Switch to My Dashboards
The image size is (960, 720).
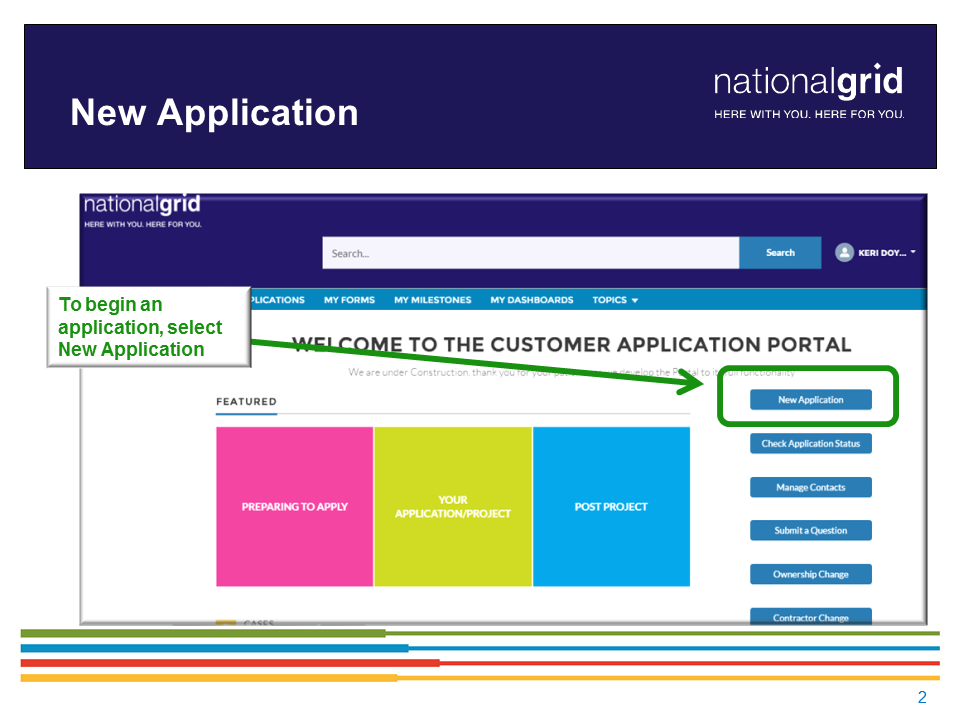coord(530,300)
